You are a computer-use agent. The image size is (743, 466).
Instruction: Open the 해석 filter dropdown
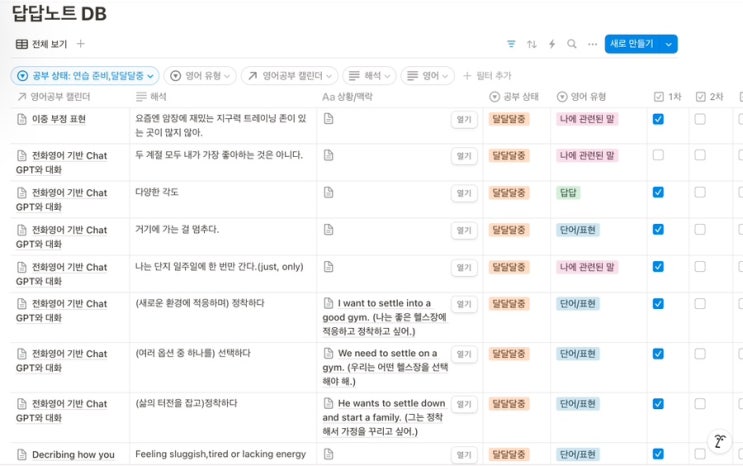[370, 76]
